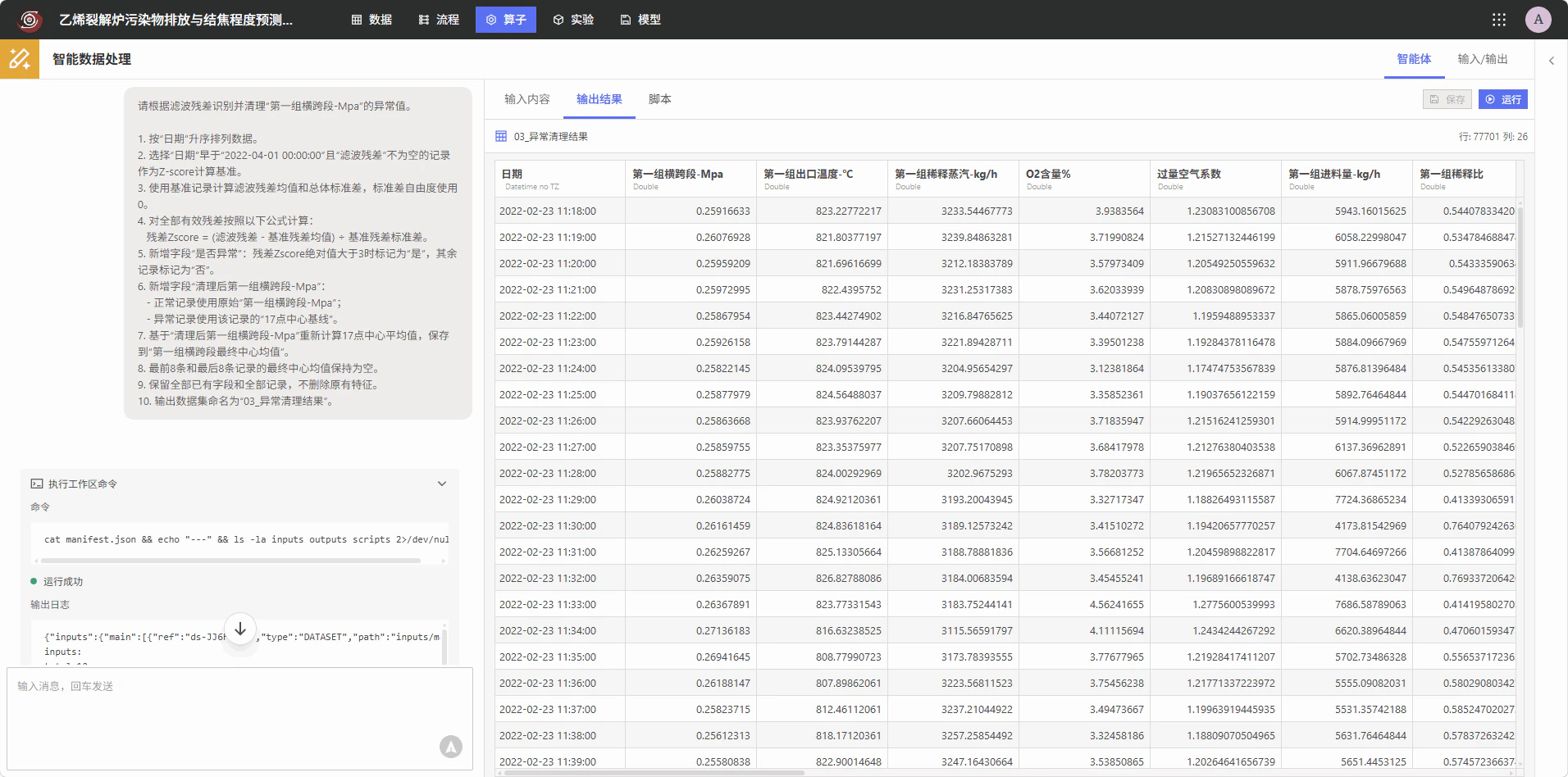Open the 脚本 tab
Image resolution: width=1568 pixels, height=777 pixels.
coord(660,99)
